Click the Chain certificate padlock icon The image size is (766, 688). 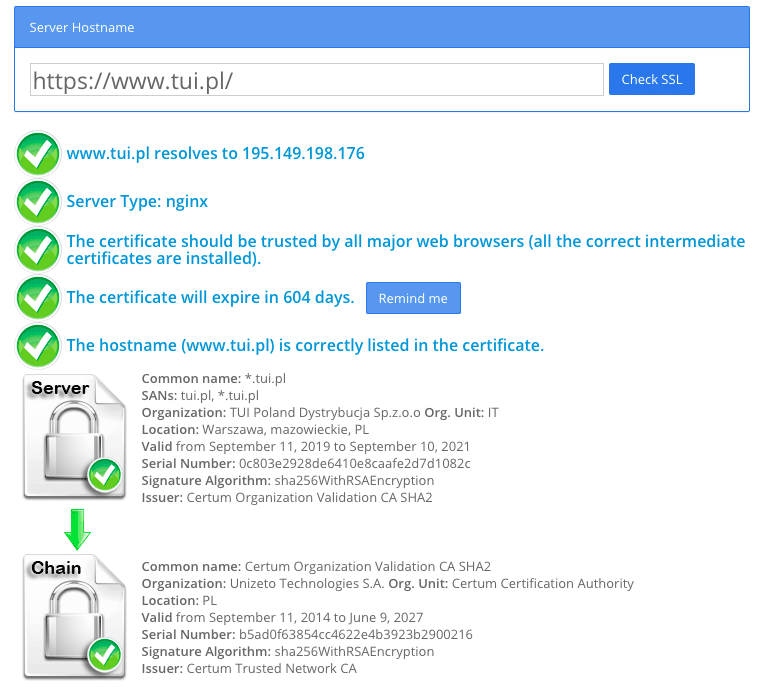click(x=75, y=616)
